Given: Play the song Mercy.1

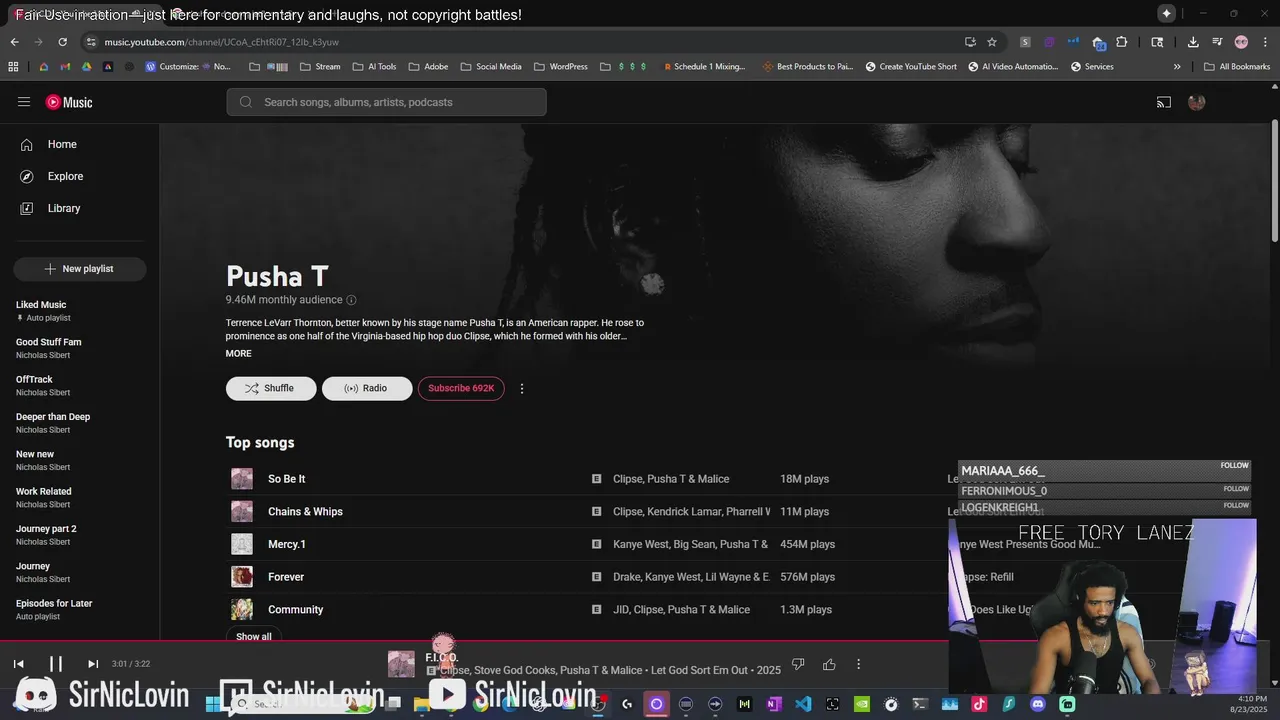Looking at the screenshot, I should (x=287, y=544).
